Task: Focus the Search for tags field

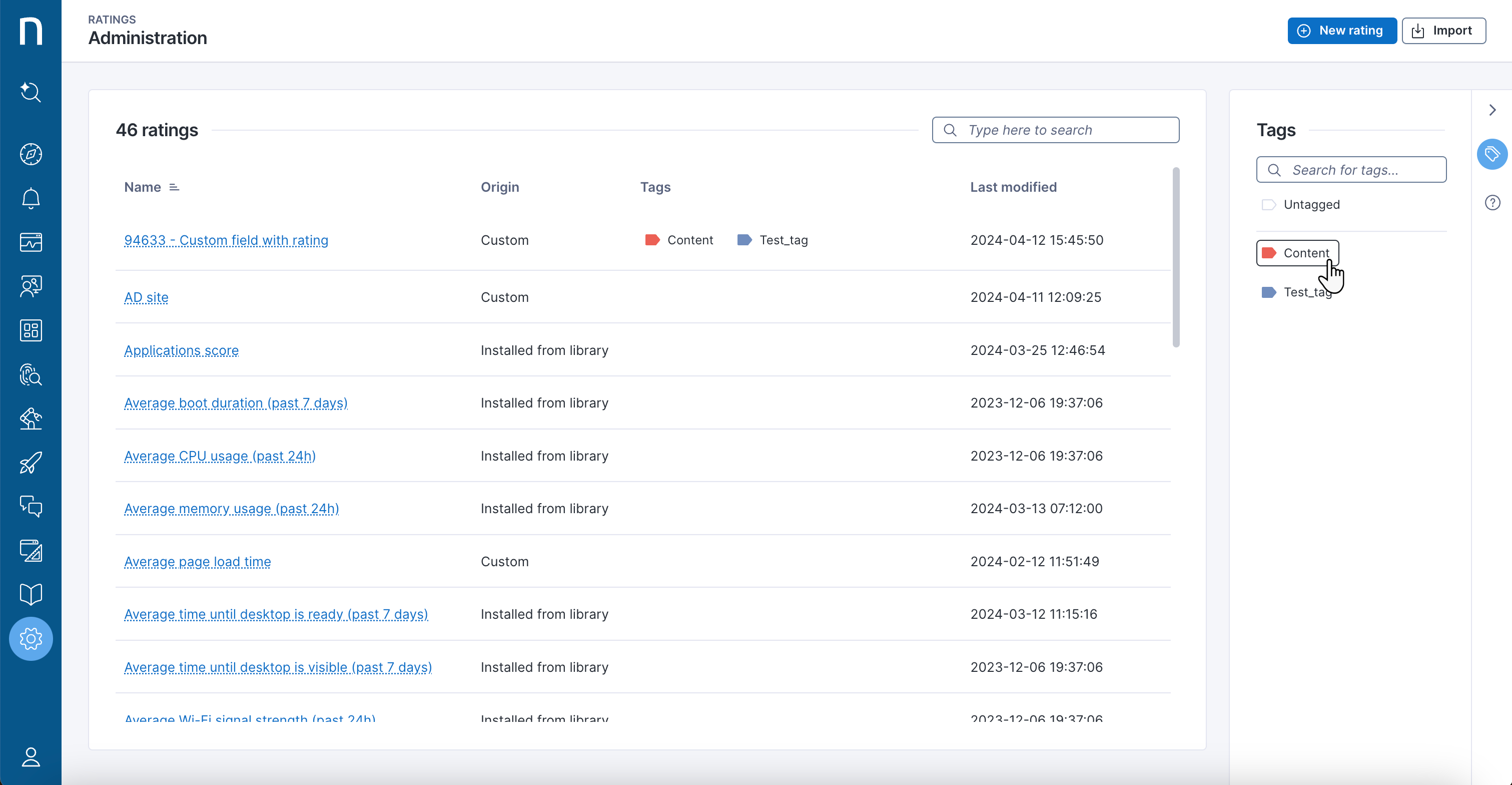Action: pyautogui.click(x=1351, y=170)
